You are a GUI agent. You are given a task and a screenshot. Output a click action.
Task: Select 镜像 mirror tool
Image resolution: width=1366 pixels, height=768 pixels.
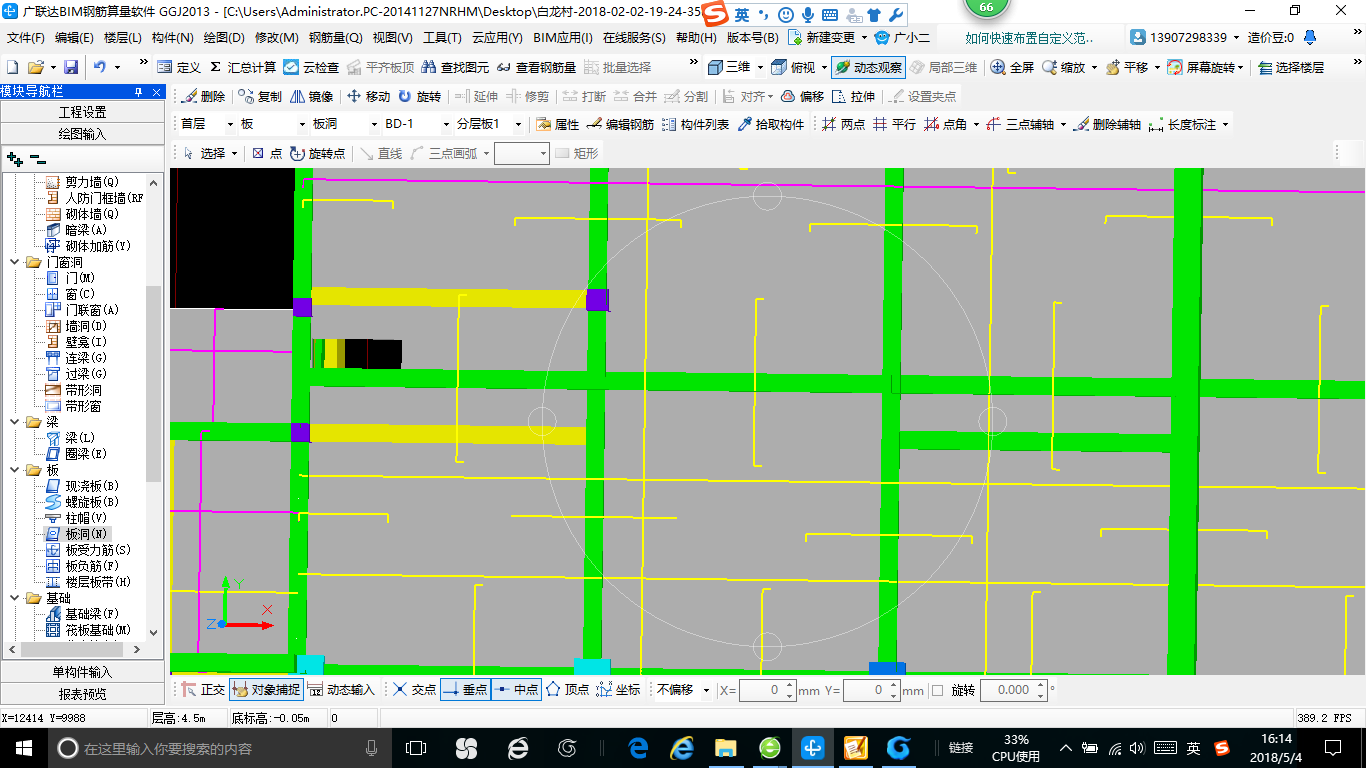point(312,96)
